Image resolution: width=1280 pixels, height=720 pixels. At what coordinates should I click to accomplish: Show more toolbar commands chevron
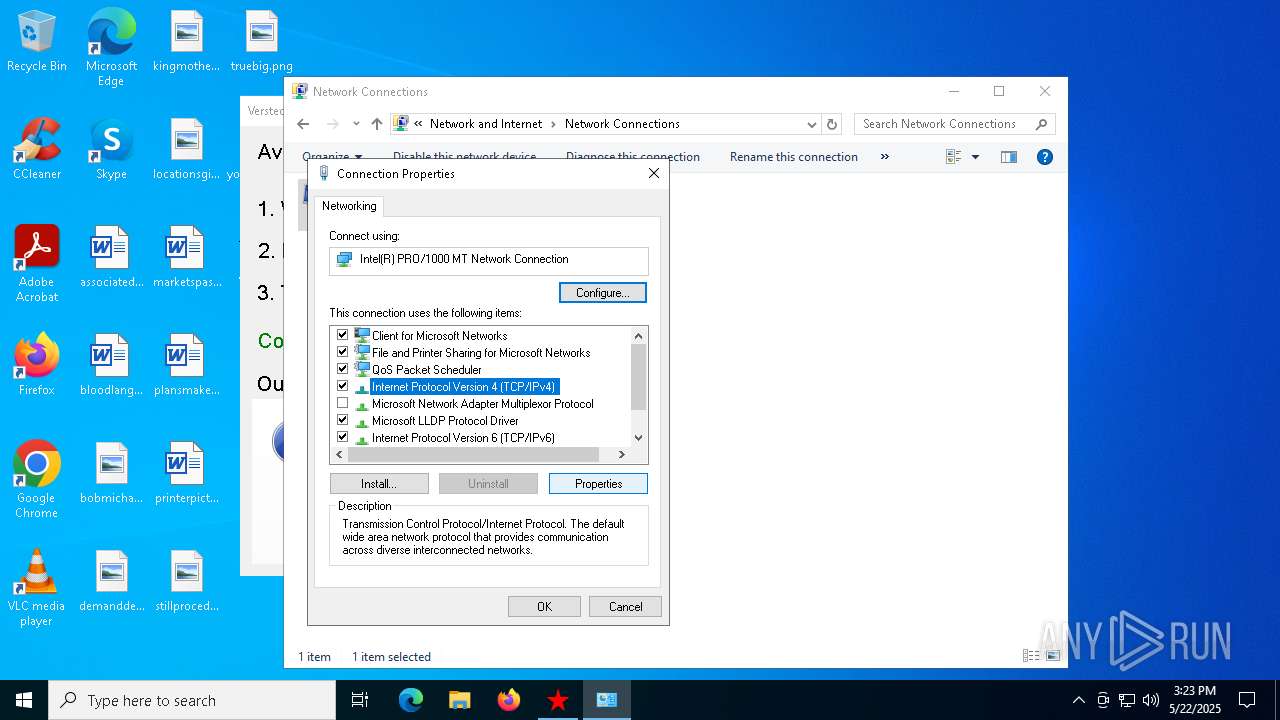click(x=884, y=157)
